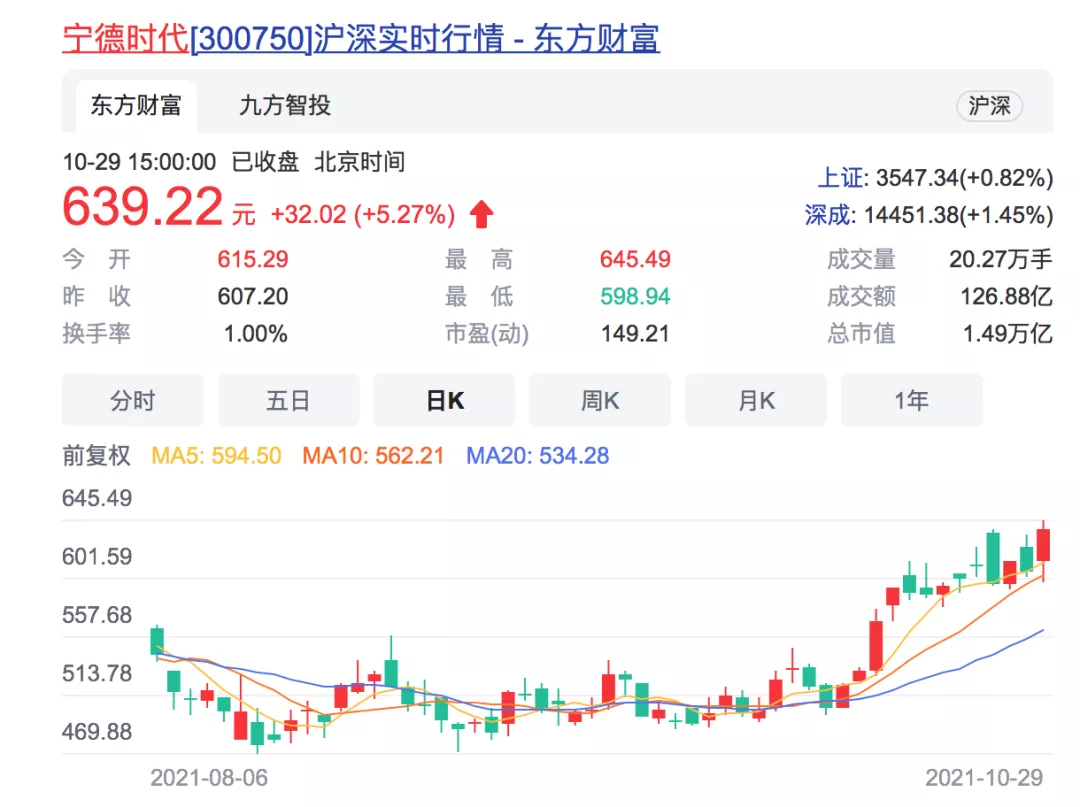
Task: Select the 周K chart tab
Action: point(600,400)
